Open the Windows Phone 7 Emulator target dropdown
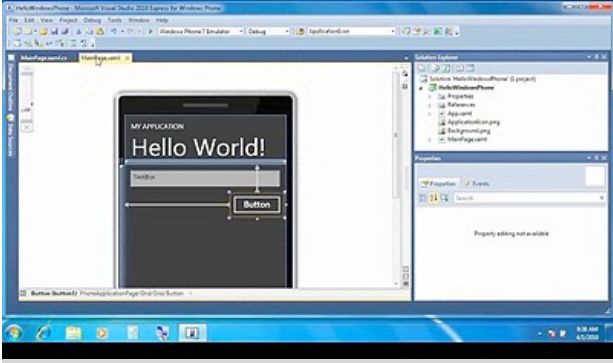 [241, 31]
